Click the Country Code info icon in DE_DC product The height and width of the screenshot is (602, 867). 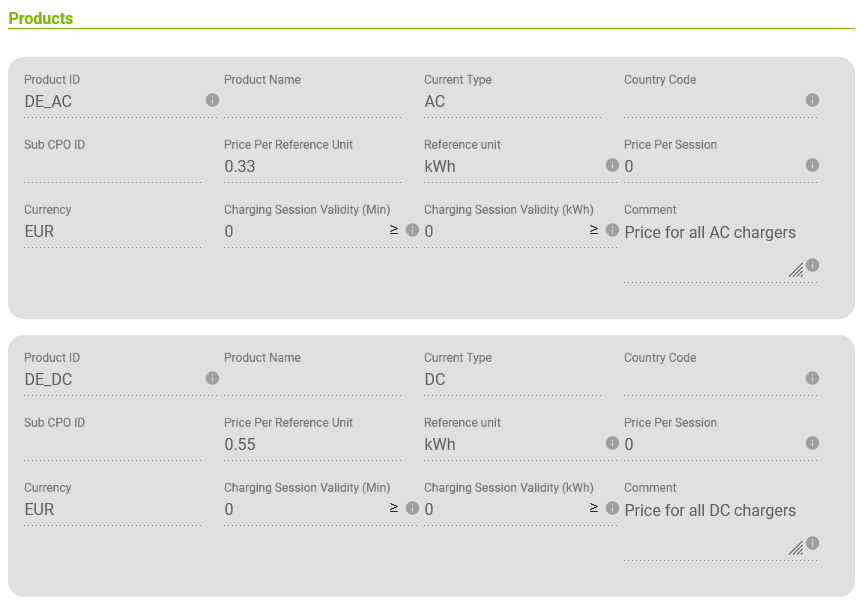click(x=812, y=378)
